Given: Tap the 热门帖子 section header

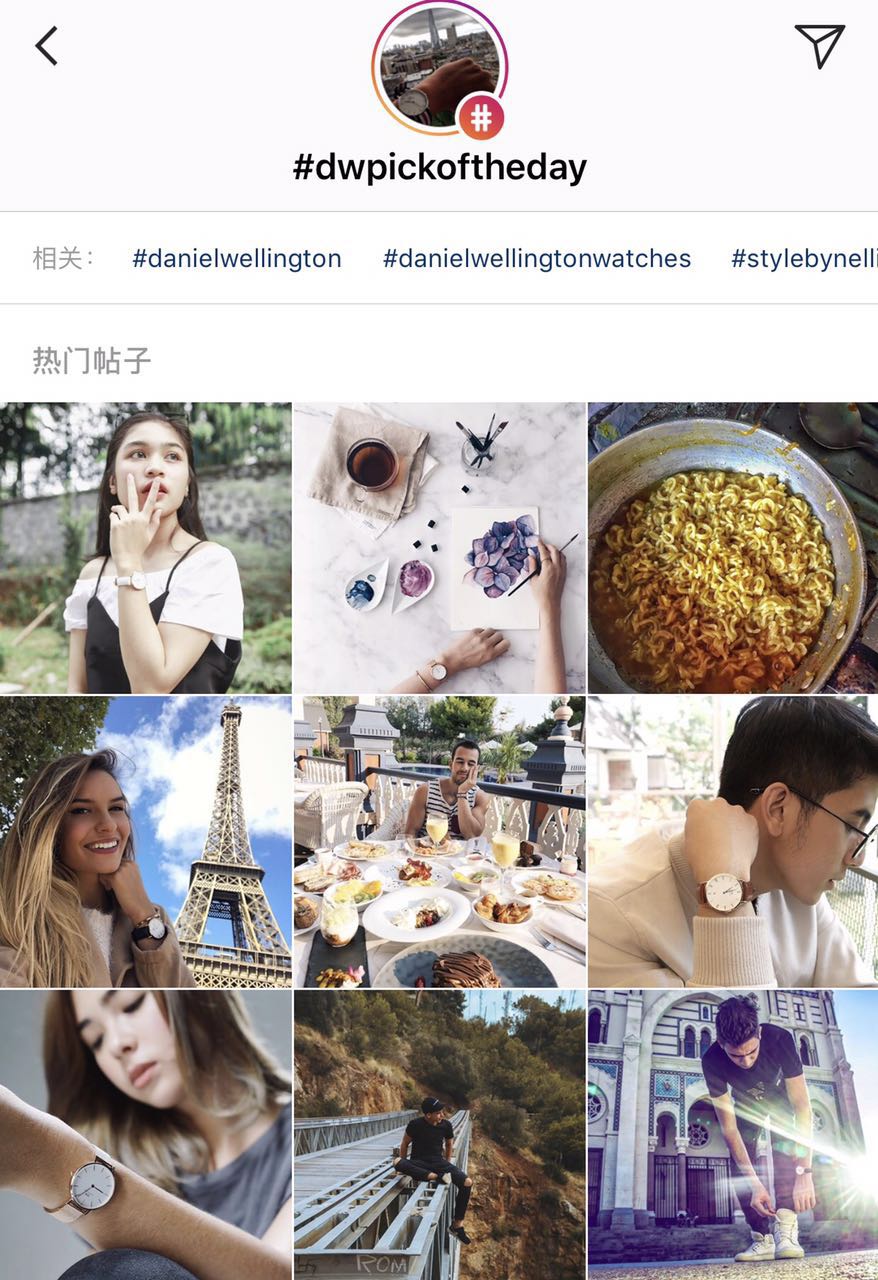Looking at the screenshot, I should [92, 360].
